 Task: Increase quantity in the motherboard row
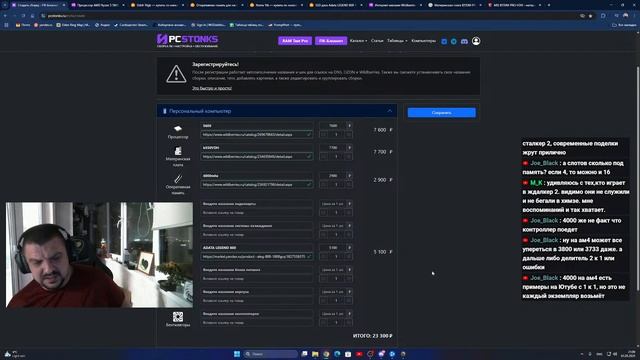click(348, 156)
